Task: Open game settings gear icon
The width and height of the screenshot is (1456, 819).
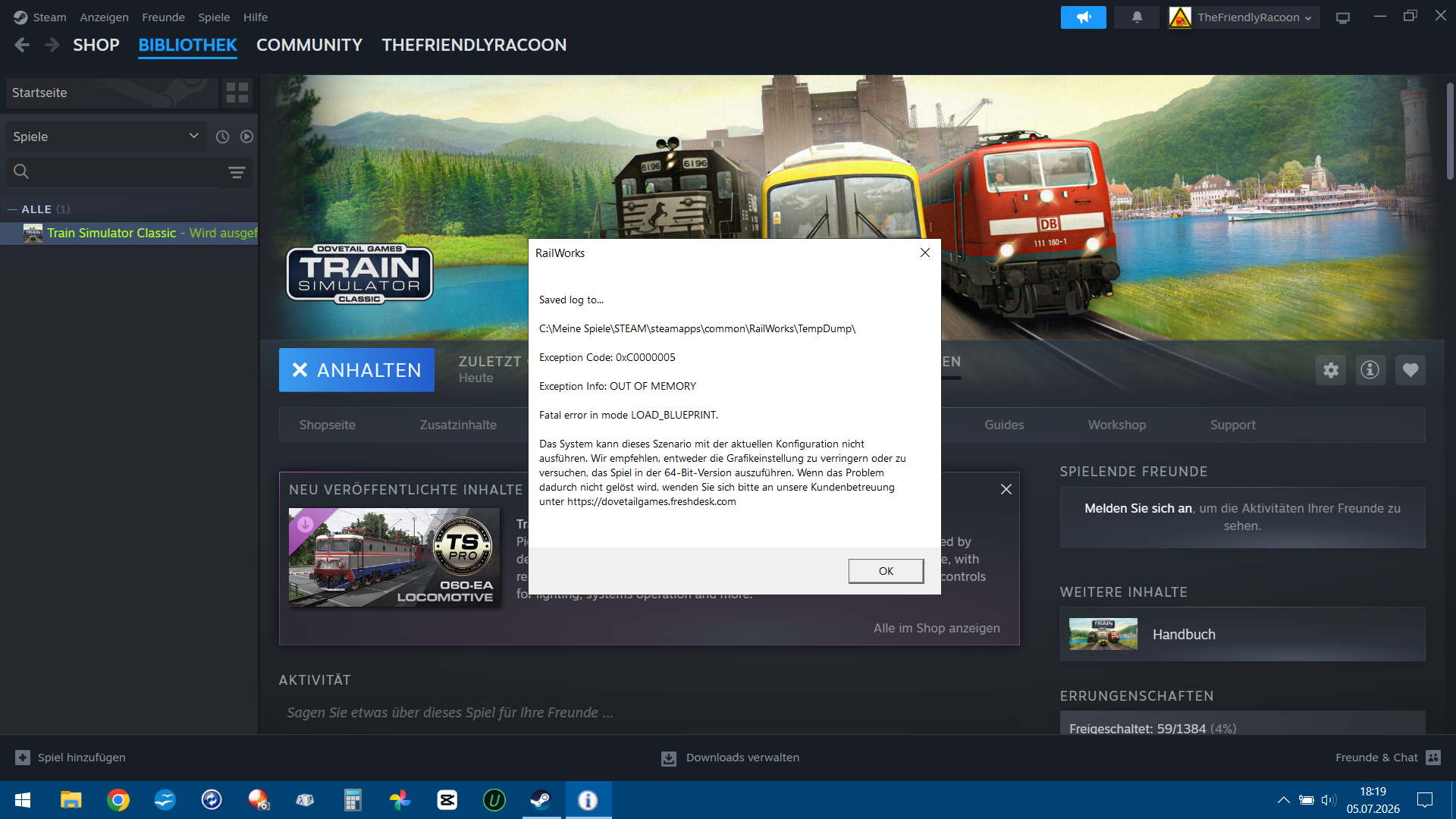Action: tap(1331, 370)
